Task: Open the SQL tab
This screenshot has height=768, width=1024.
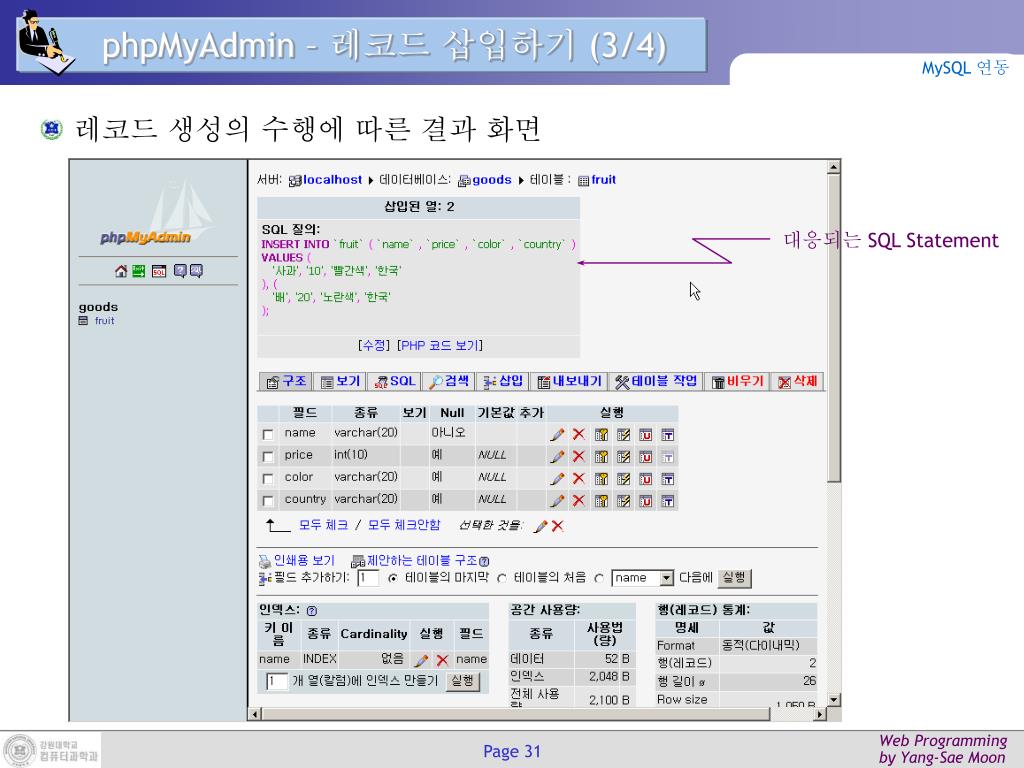Action: [394, 381]
